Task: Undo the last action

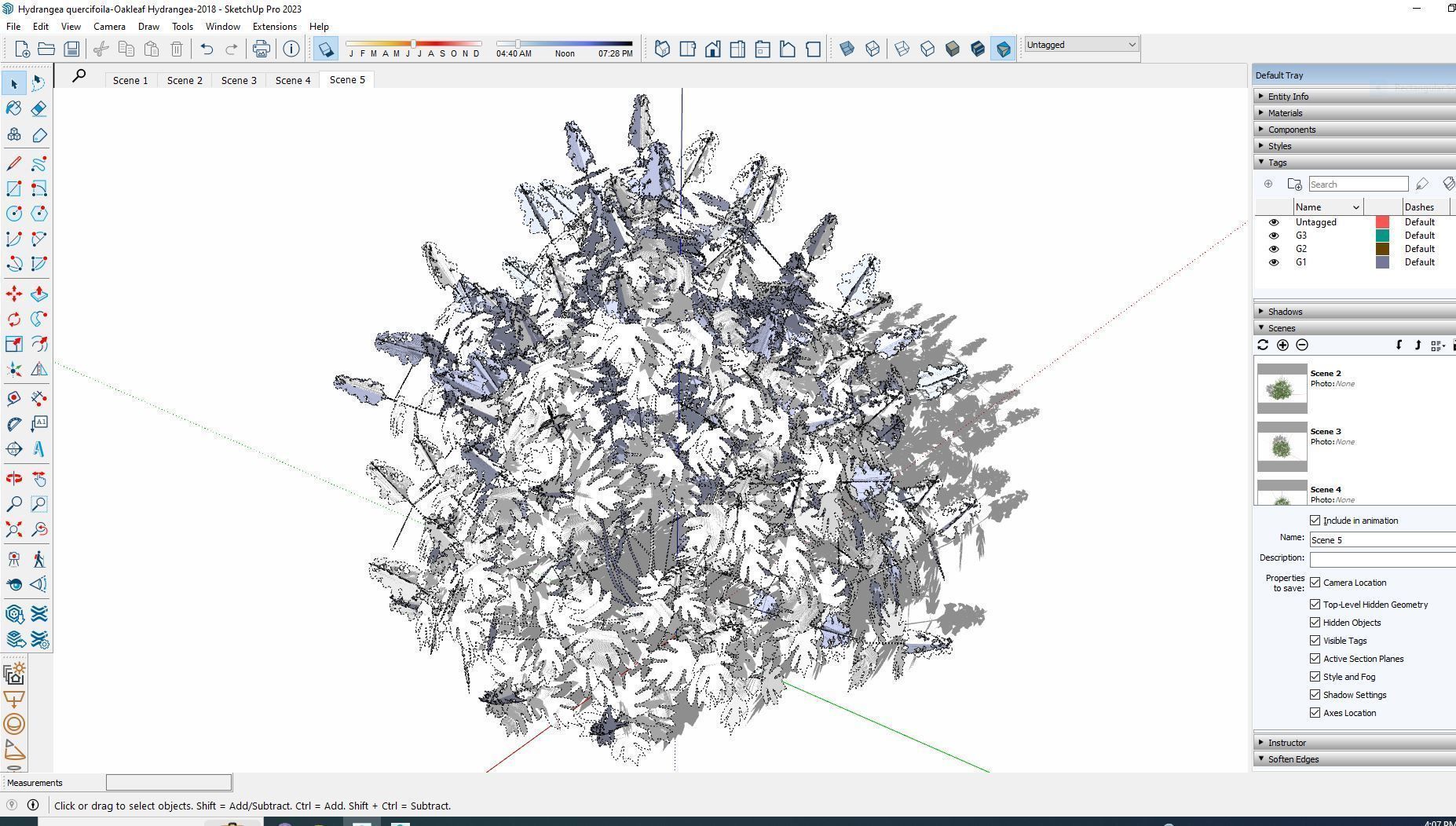Action: tap(207, 49)
